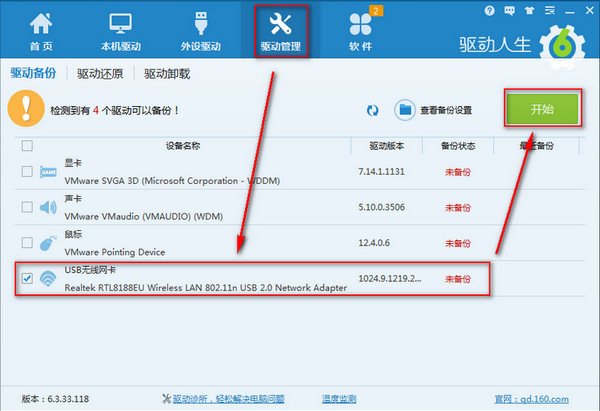
Task: Click the home house icon
Action: 41,24
